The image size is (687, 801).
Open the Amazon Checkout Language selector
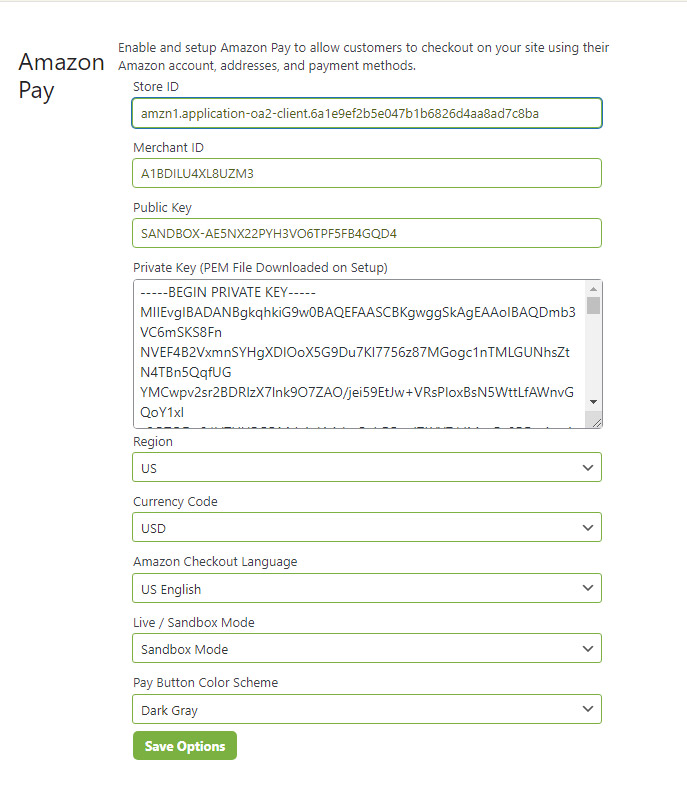(366, 588)
